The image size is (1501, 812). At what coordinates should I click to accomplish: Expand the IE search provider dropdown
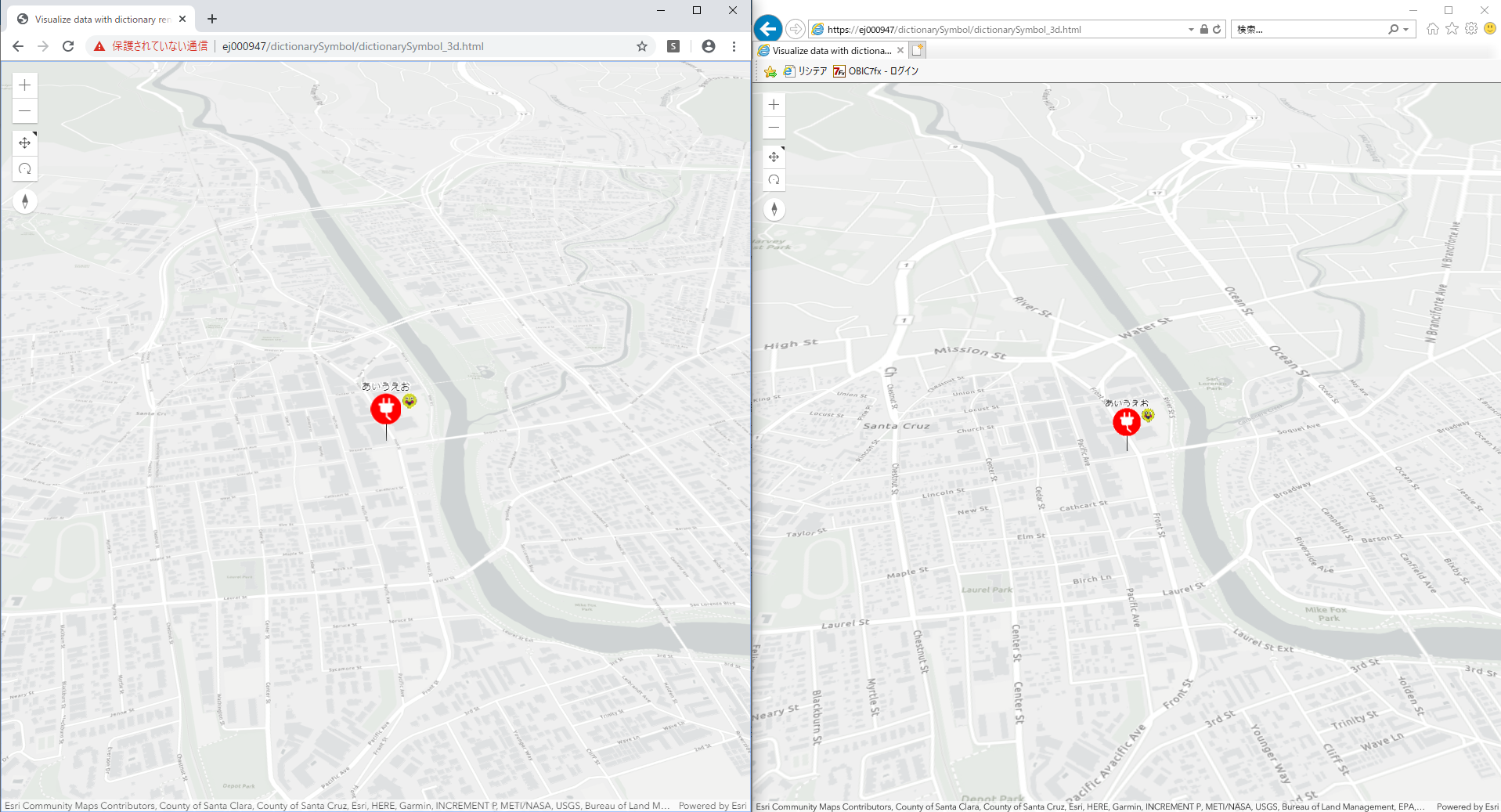(1406, 30)
